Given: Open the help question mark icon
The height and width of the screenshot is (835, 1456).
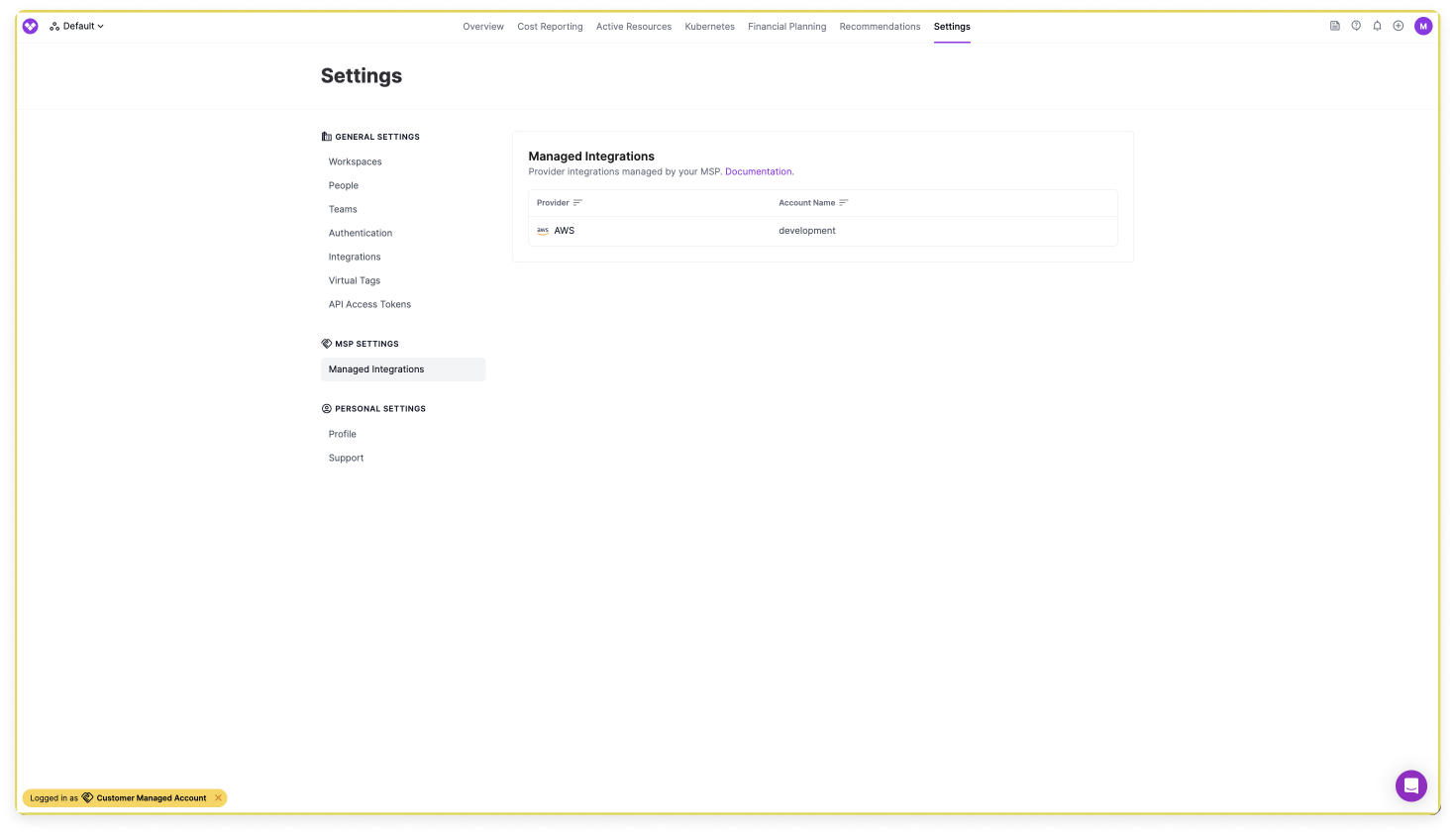Looking at the screenshot, I should 1356,26.
